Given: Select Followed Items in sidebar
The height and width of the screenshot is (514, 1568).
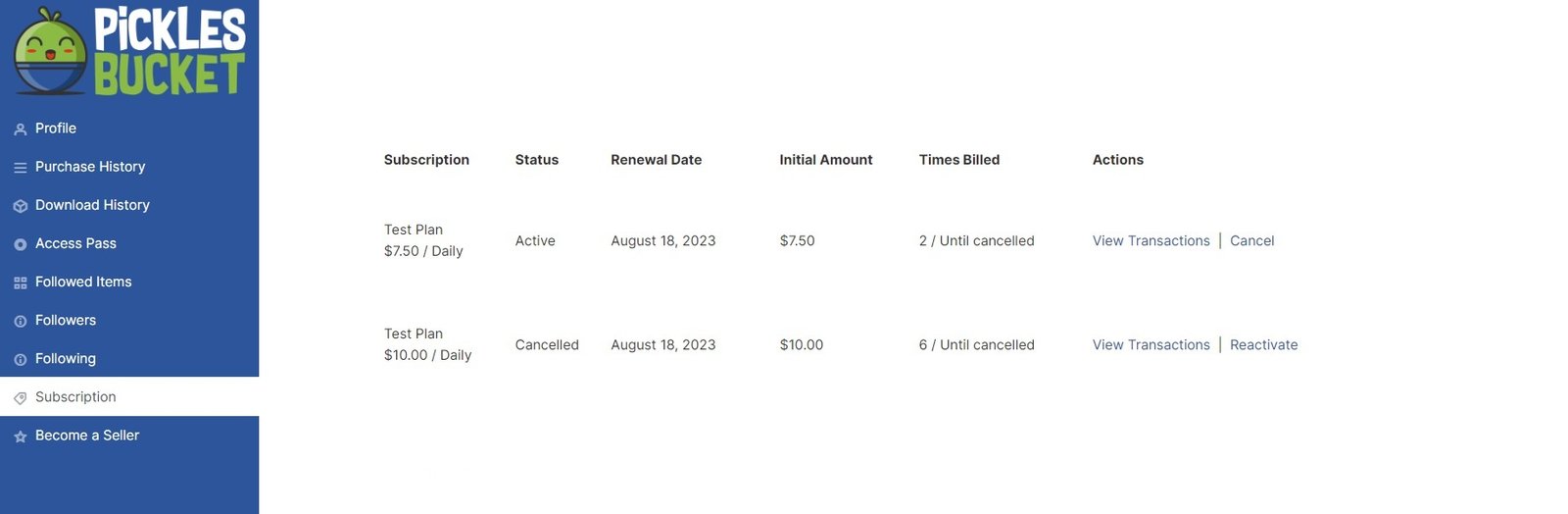Looking at the screenshot, I should (x=83, y=282).
